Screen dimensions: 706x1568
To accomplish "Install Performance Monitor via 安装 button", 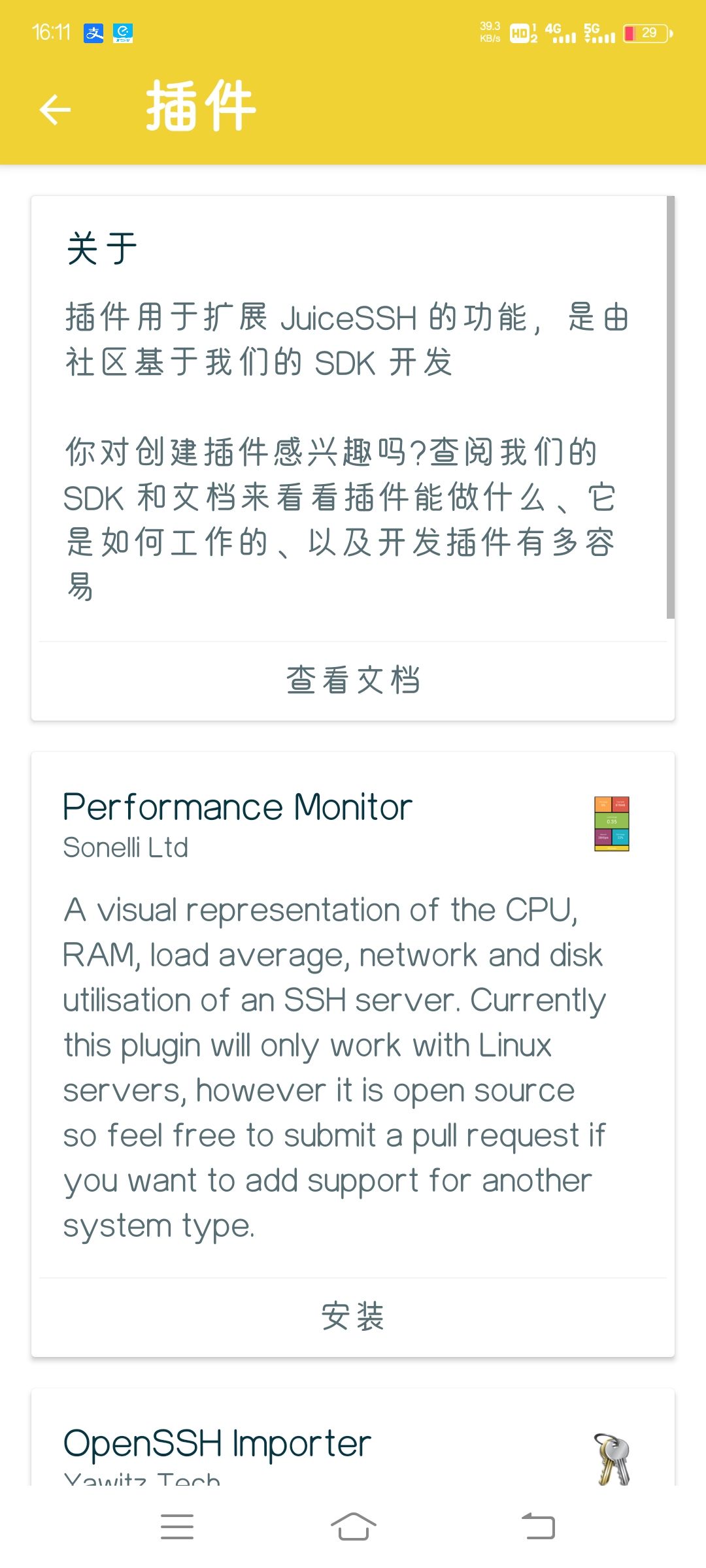I will pos(353,1316).
